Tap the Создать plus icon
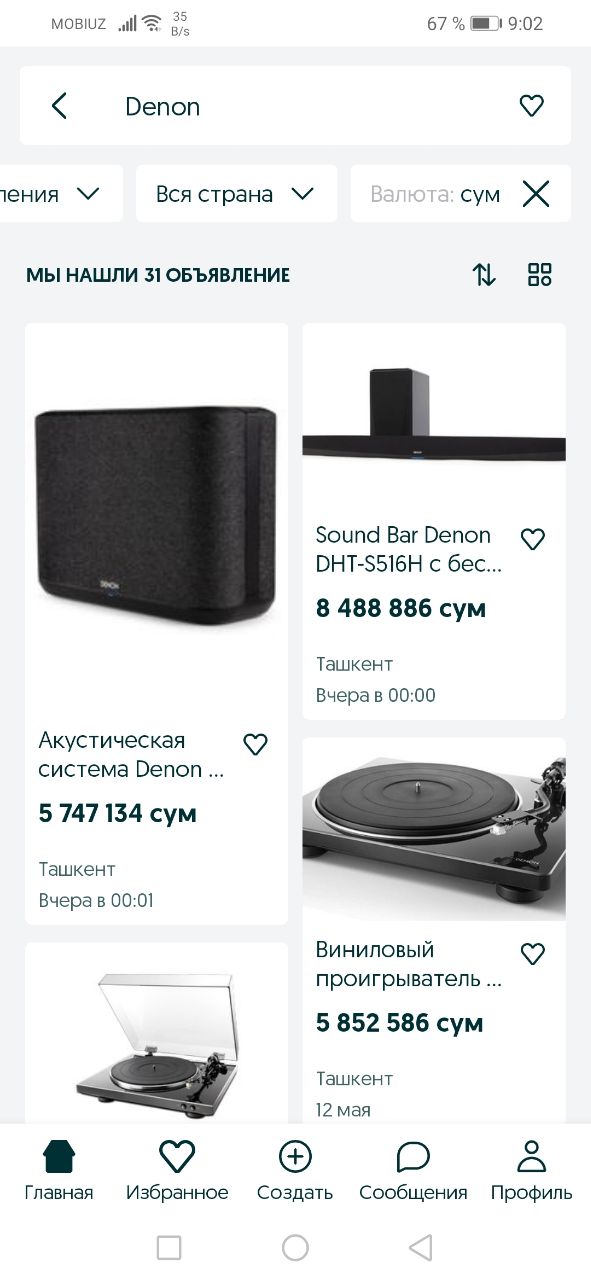This screenshot has height=1280, width=591. pos(295,1157)
